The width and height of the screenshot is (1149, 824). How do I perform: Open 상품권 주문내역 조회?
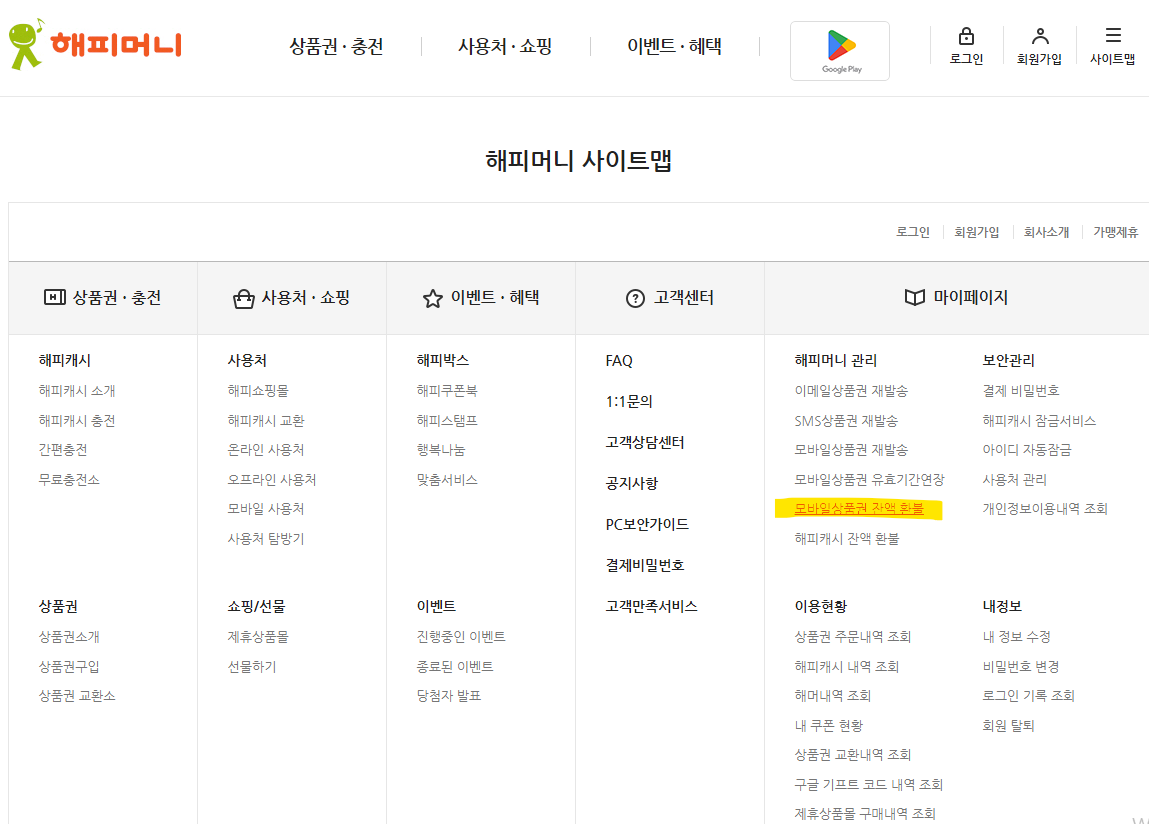coord(853,636)
